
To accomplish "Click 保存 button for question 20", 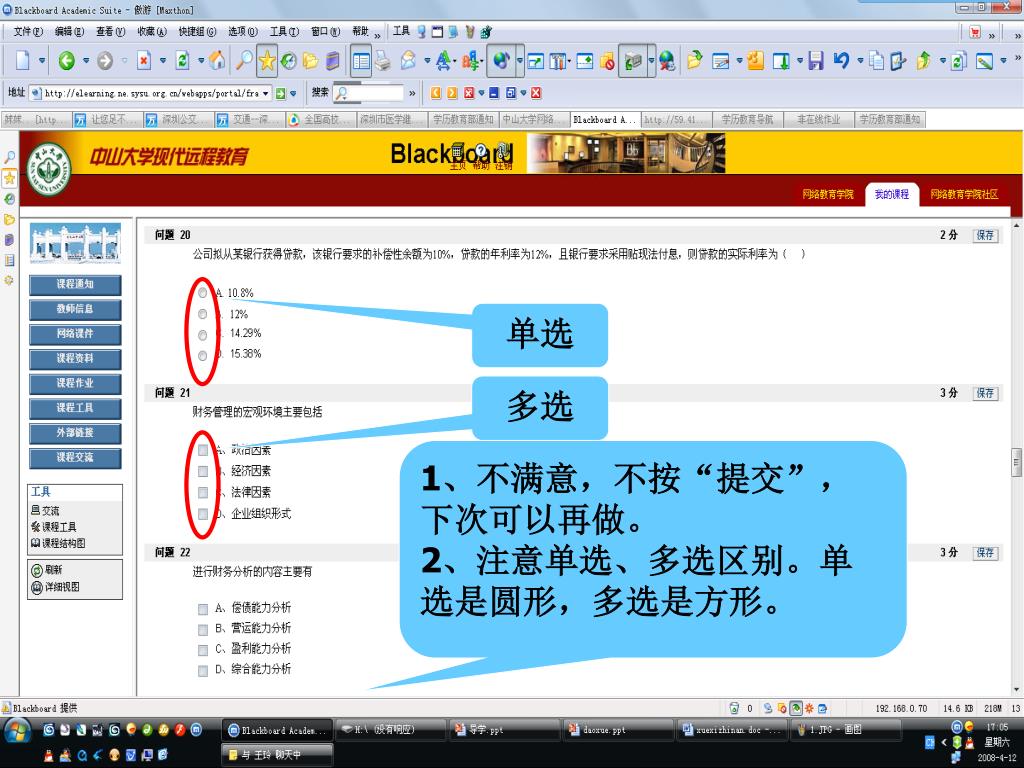I will pyautogui.click(x=985, y=235).
